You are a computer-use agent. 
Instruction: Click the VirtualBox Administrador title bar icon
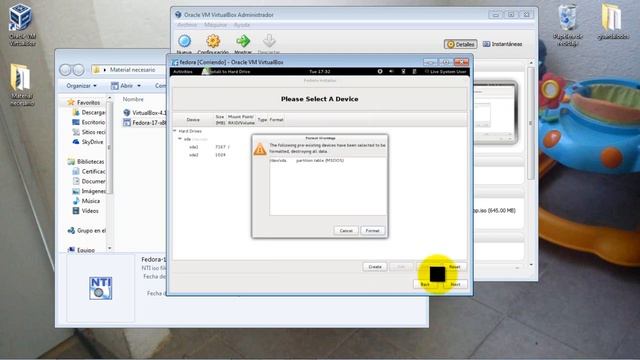pyautogui.click(x=178, y=15)
